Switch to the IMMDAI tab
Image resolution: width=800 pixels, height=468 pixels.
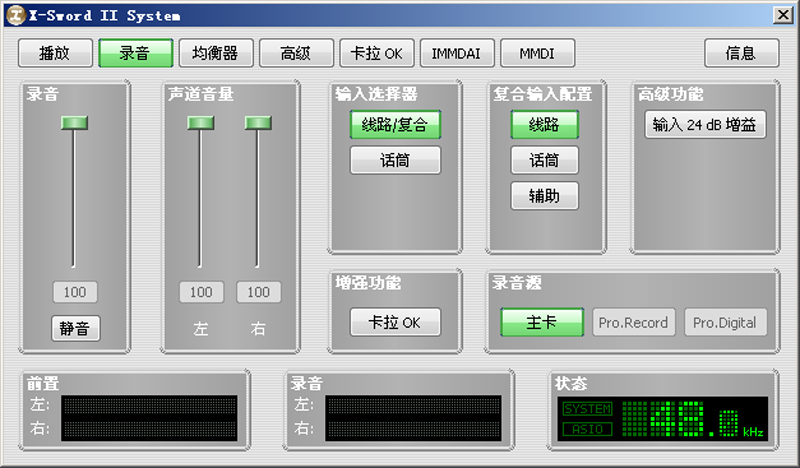coord(457,53)
